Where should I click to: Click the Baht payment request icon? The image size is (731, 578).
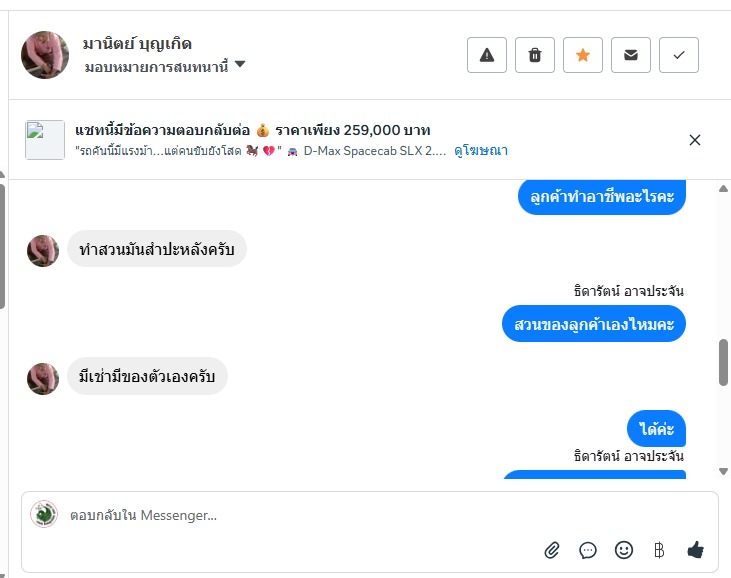point(659,549)
